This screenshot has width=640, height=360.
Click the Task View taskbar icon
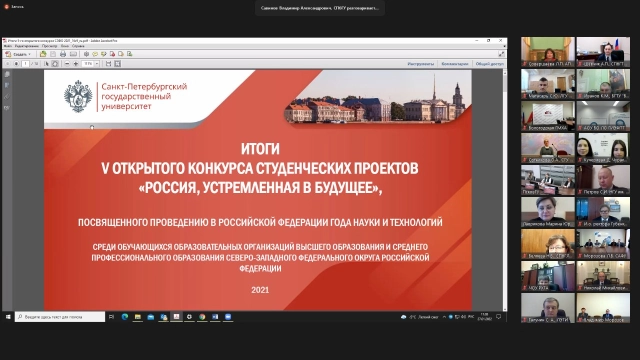click(111, 317)
